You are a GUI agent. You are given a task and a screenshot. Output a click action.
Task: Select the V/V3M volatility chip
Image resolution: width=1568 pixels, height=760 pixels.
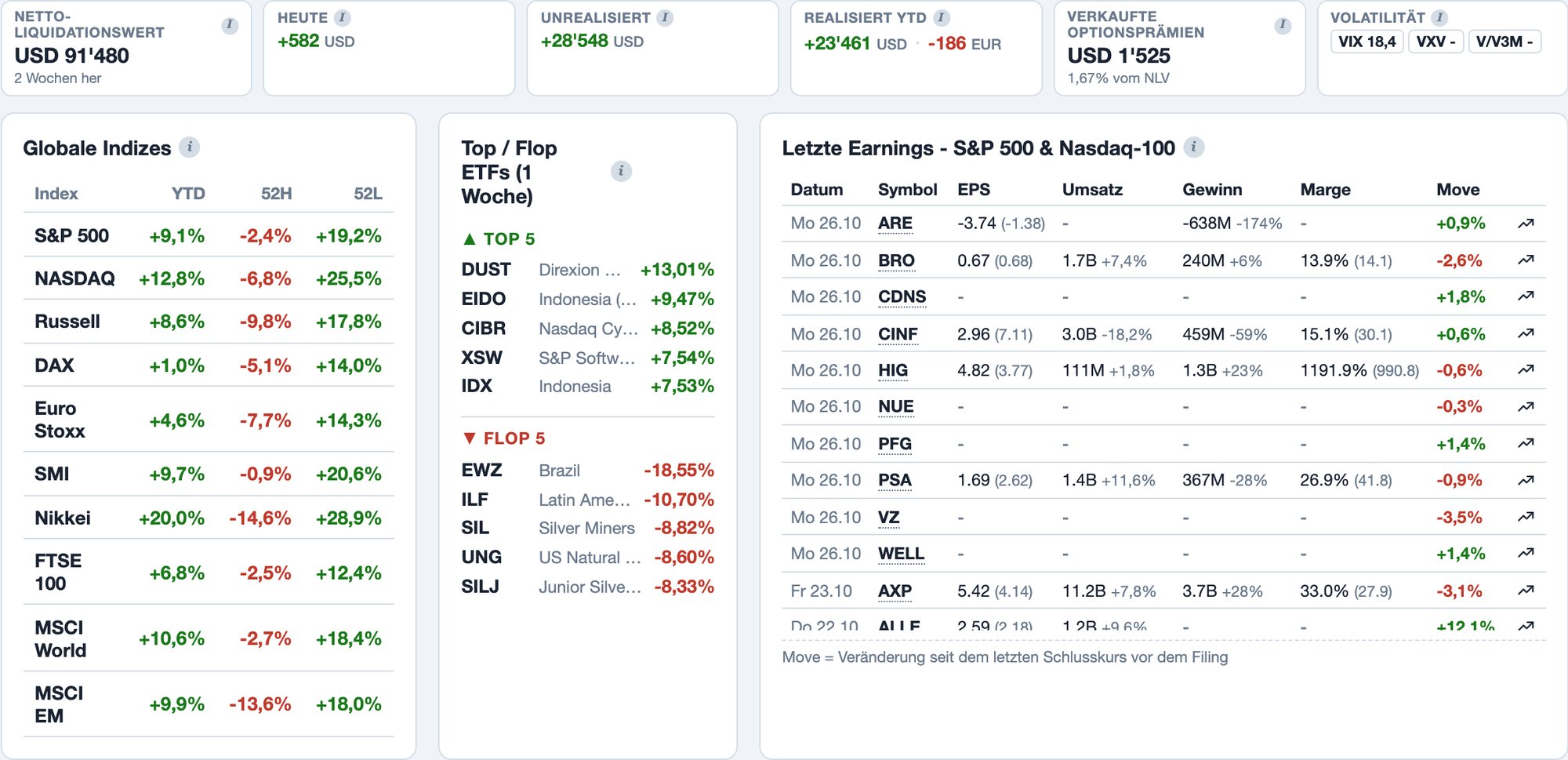pyautogui.click(x=1504, y=42)
